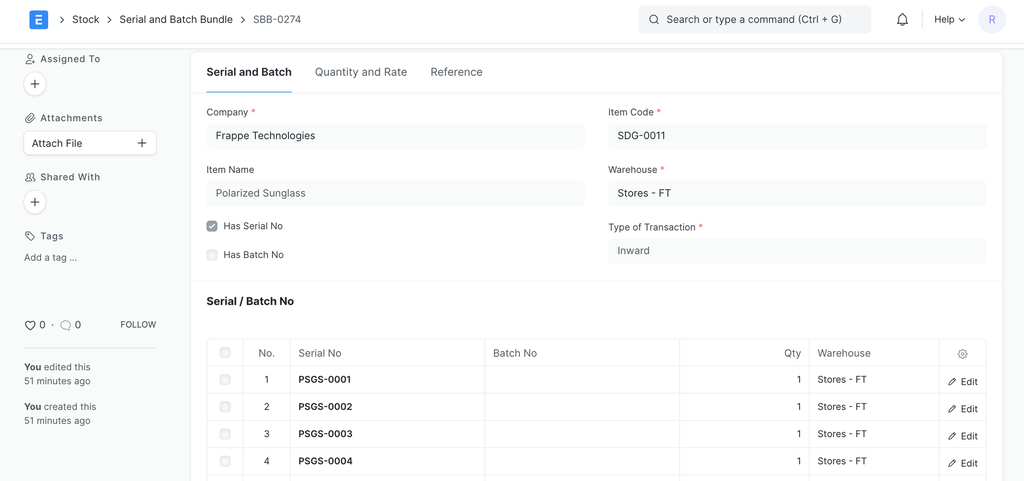Open the user avatar menu
This screenshot has height=481, width=1024.
(x=991, y=19)
